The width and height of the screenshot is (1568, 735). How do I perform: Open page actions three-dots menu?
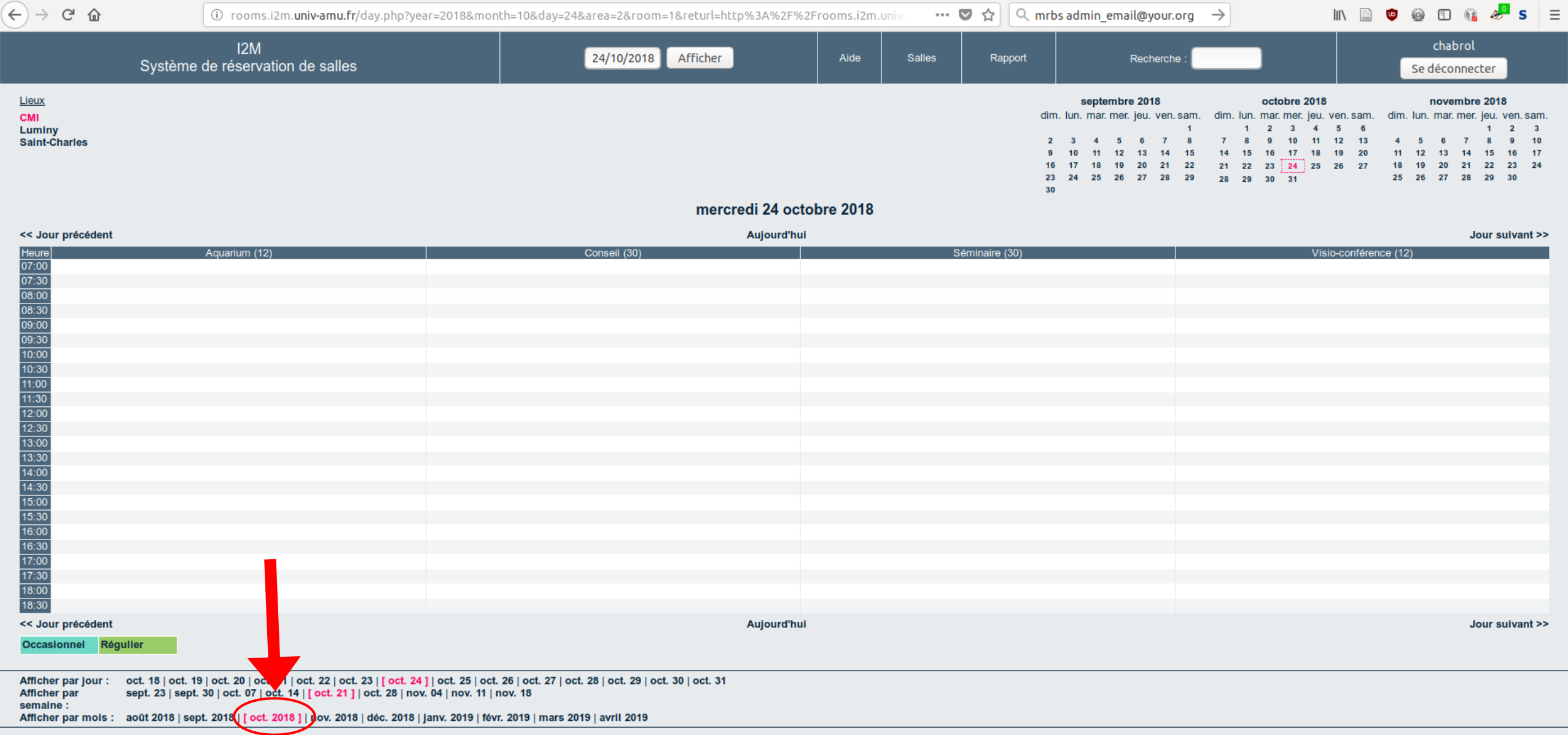pyautogui.click(x=942, y=15)
